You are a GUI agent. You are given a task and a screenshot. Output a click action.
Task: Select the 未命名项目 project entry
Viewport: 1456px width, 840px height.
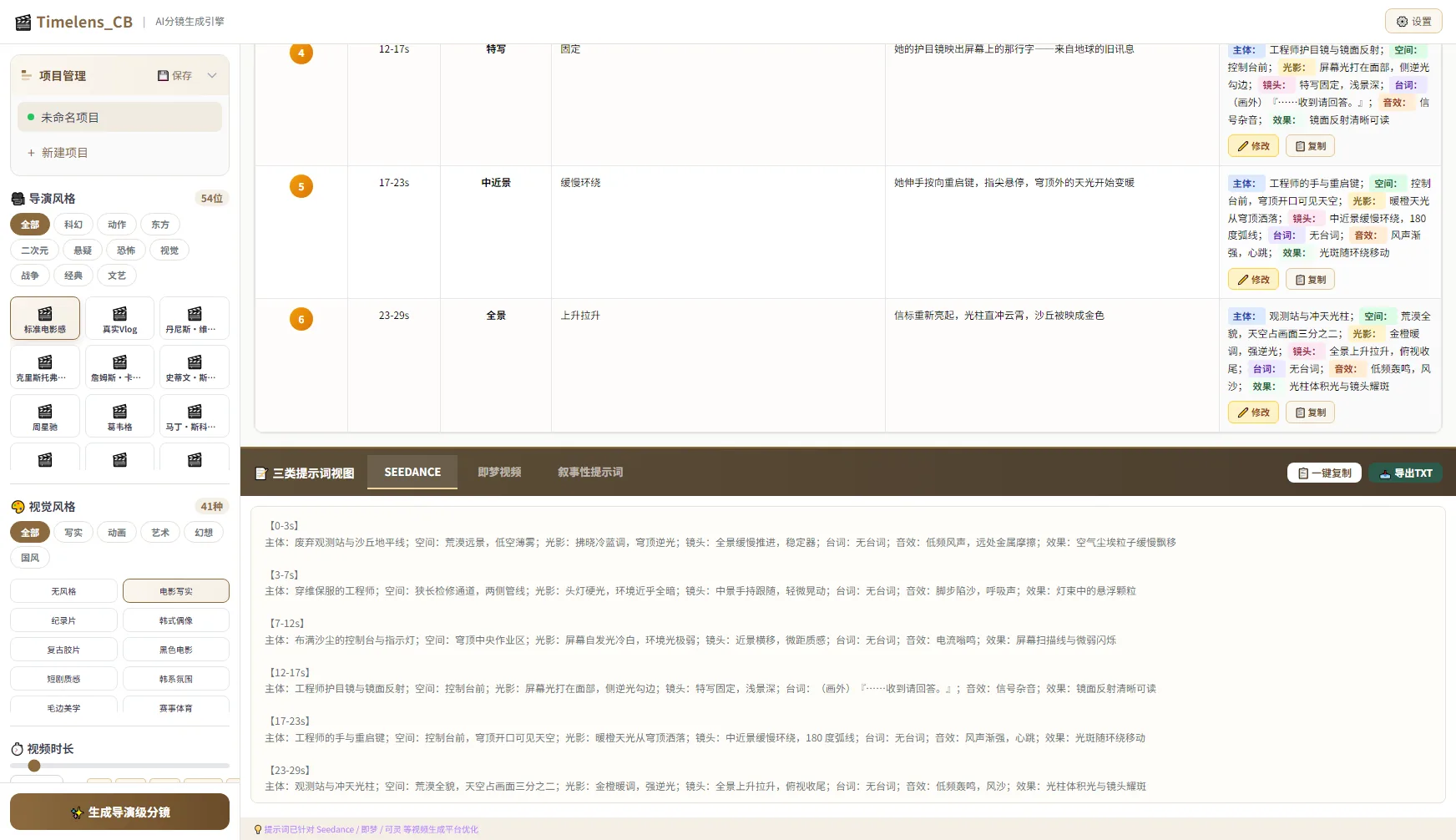[x=119, y=117]
